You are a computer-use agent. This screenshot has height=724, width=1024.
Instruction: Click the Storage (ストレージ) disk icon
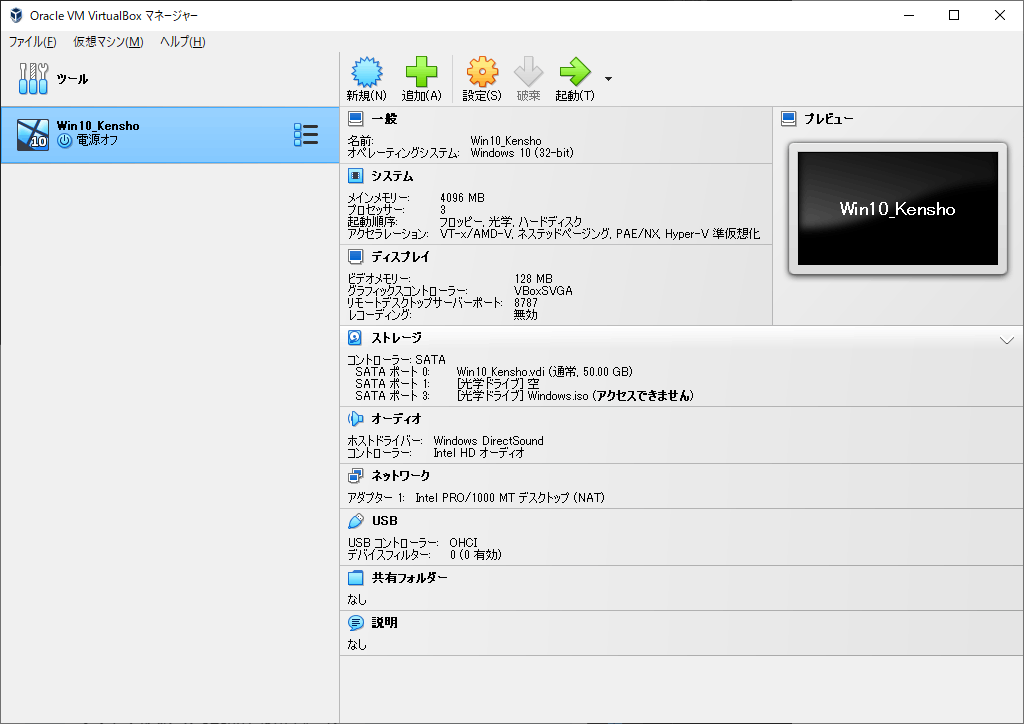coord(355,338)
